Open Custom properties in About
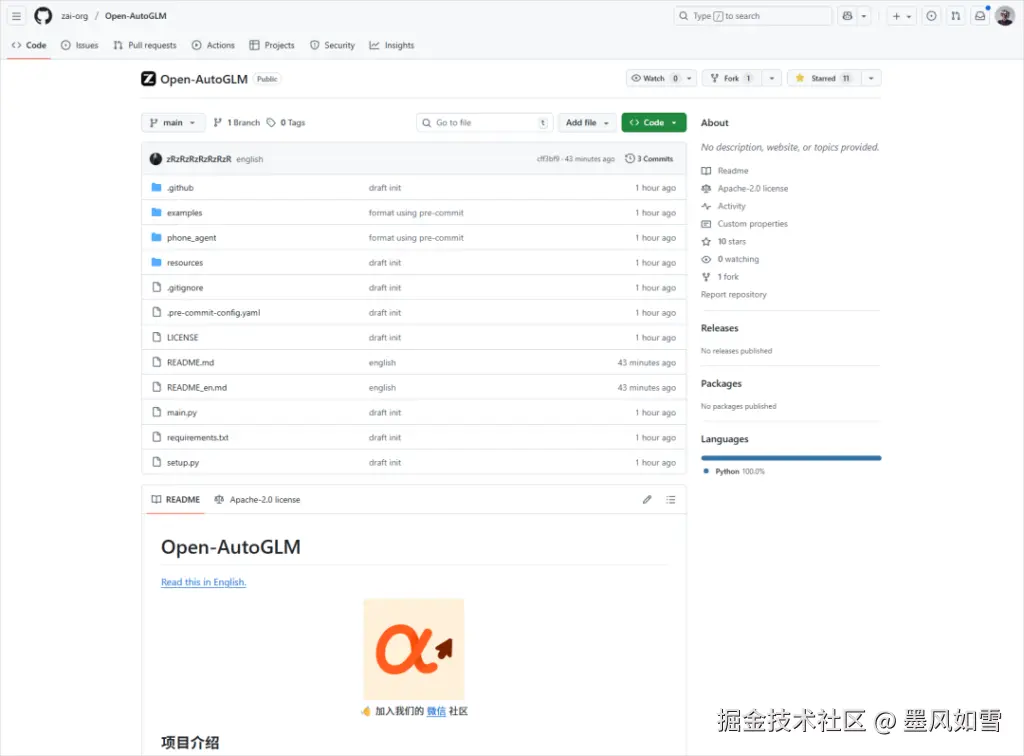This screenshot has width=1024, height=756. tap(744, 224)
